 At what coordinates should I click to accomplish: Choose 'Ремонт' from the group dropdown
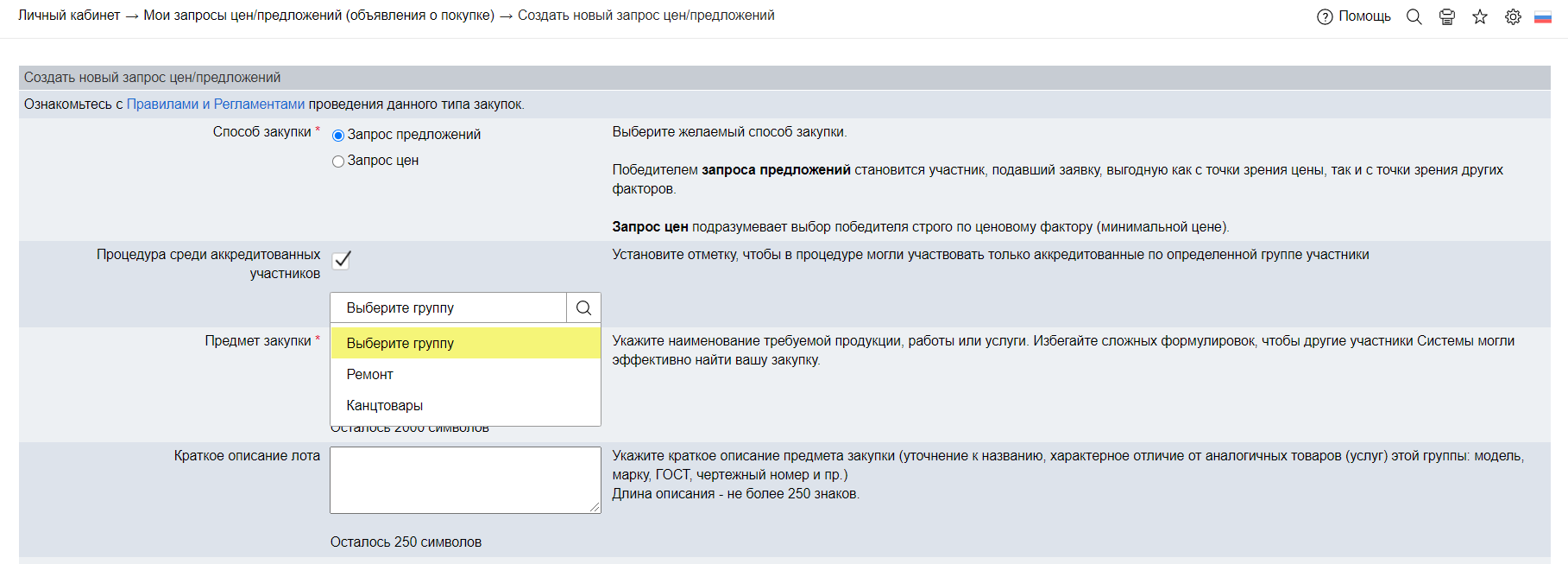369,374
